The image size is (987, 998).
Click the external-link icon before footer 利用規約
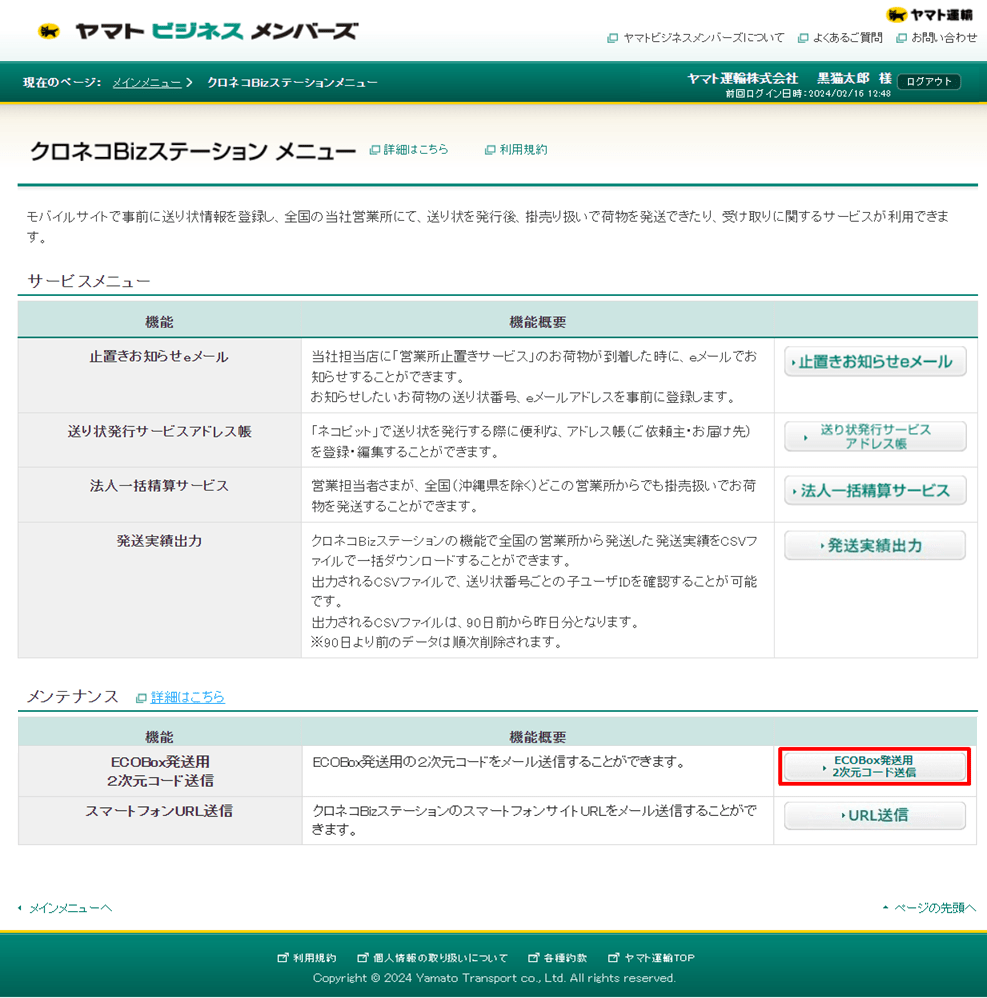pyautogui.click(x=283, y=958)
